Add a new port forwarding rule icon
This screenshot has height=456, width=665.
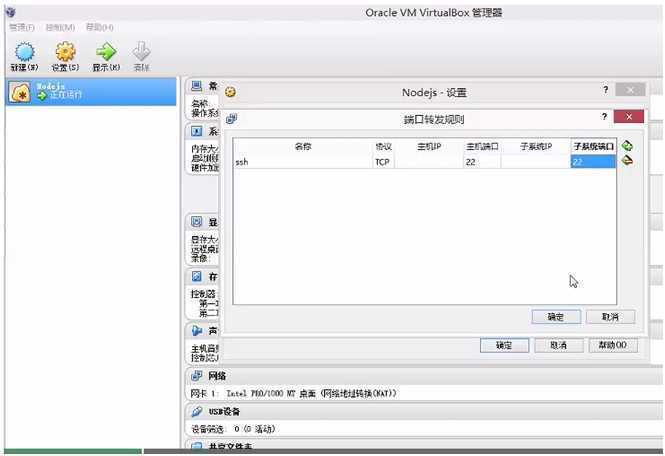pyautogui.click(x=627, y=146)
